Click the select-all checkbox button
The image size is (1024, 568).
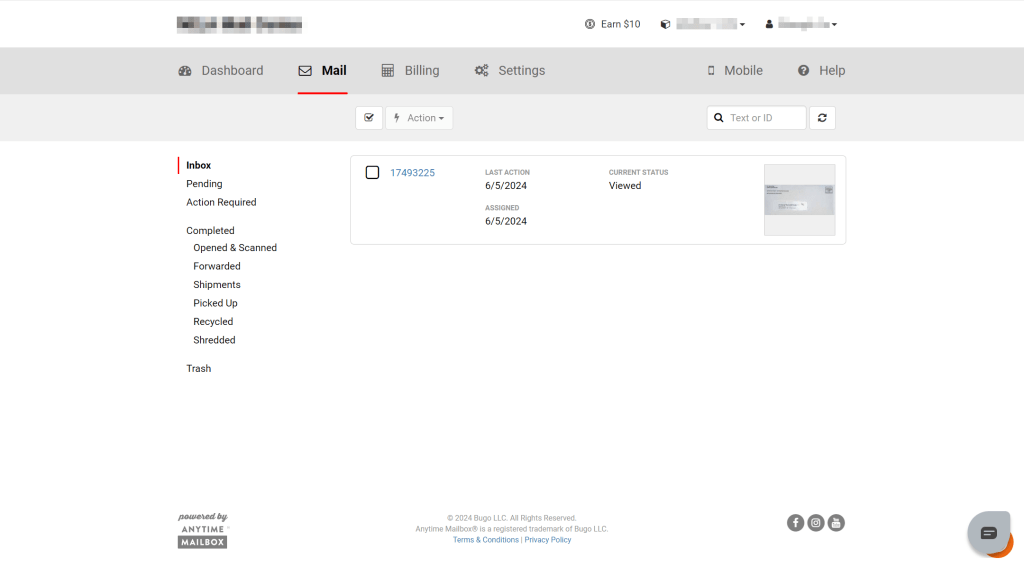[x=369, y=118]
